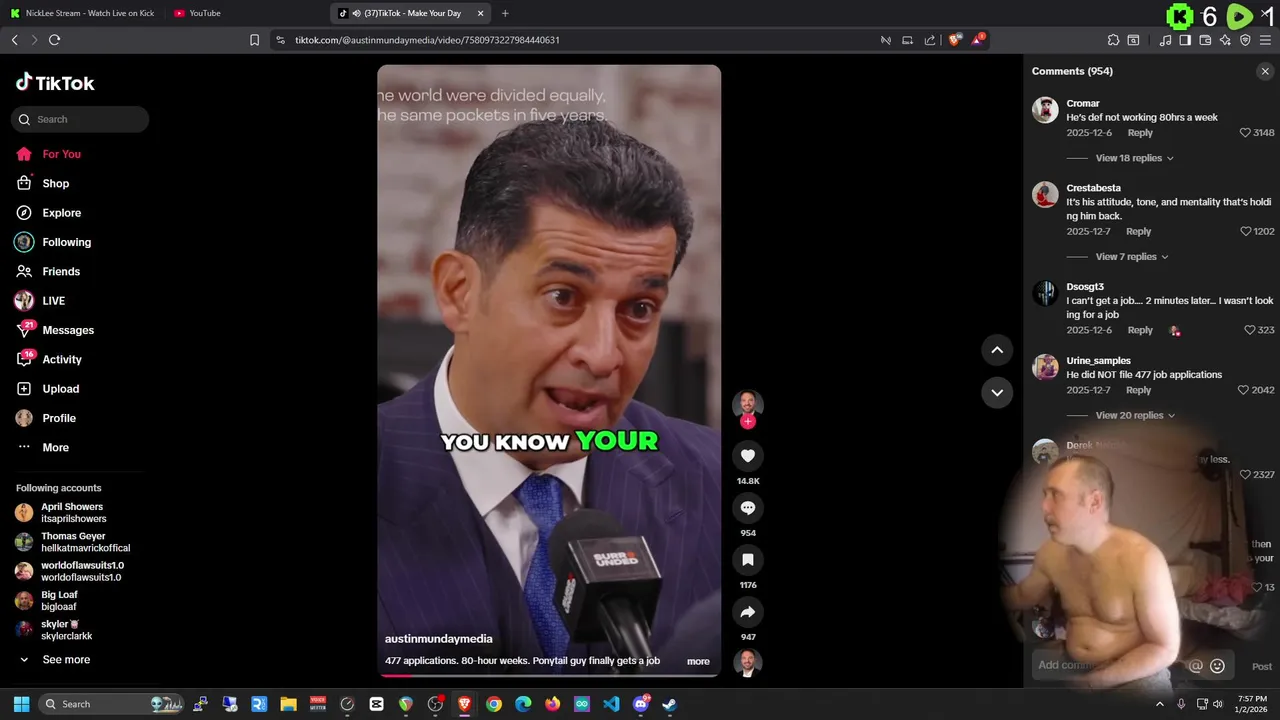The height and width of the screenshot is (720, 1280).
Task: Seek on the video progress bar
Action: point(548,674)
